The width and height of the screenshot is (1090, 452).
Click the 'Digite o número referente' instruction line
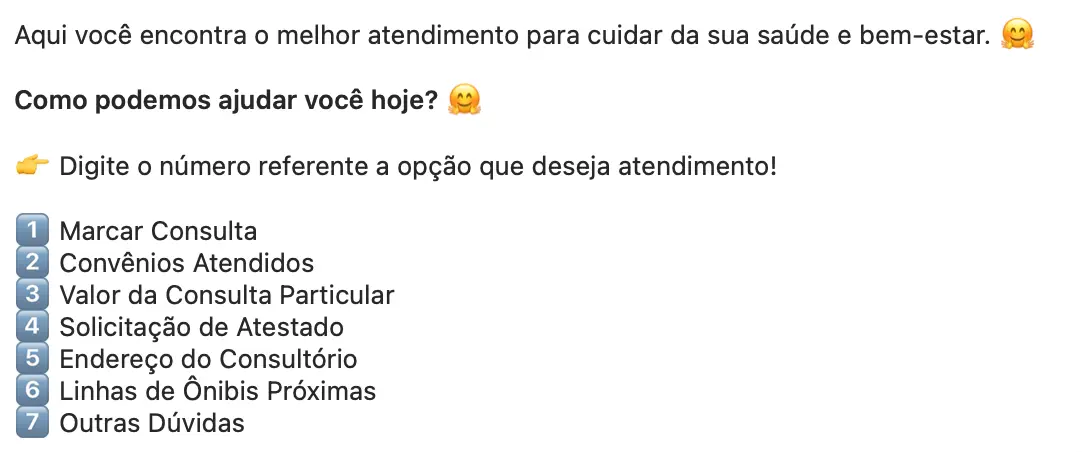pyautogui.click(x=418, y=168)
